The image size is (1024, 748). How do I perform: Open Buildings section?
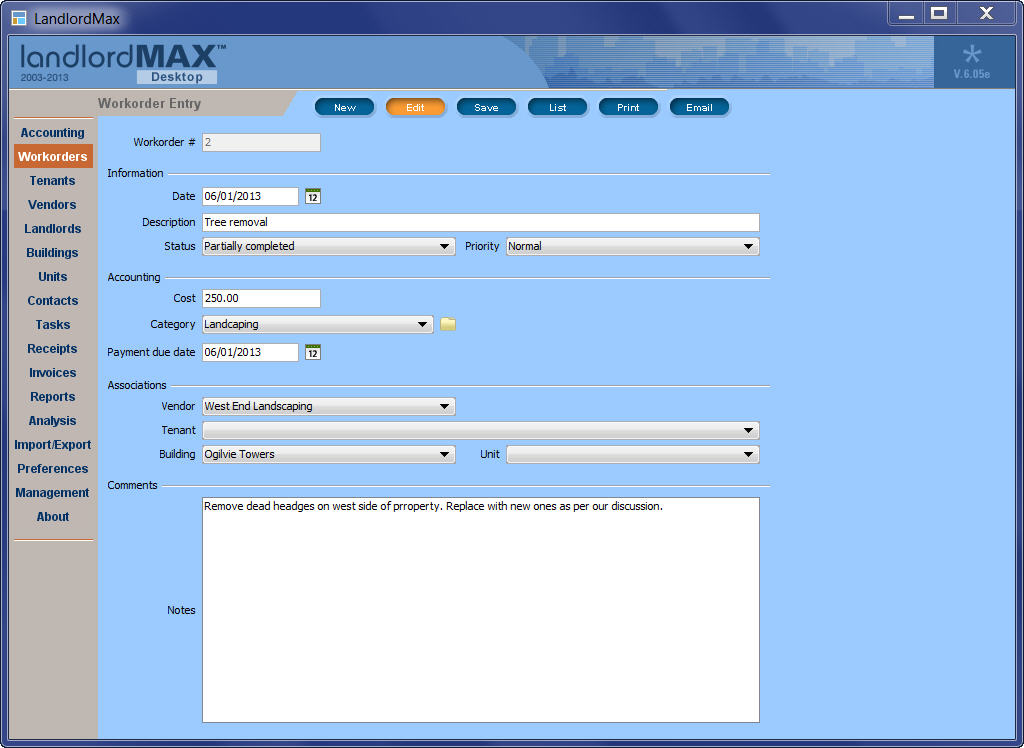(x=52, y=253)
